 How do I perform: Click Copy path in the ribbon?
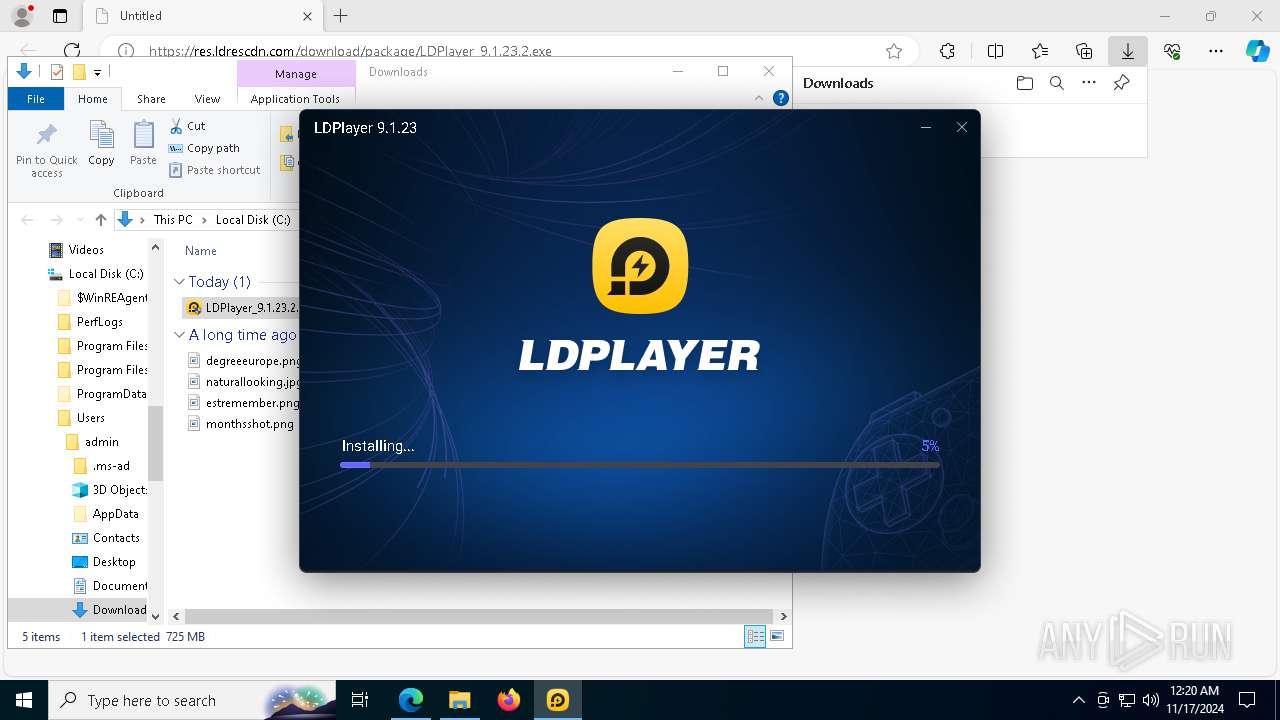[x=204, y=148]
